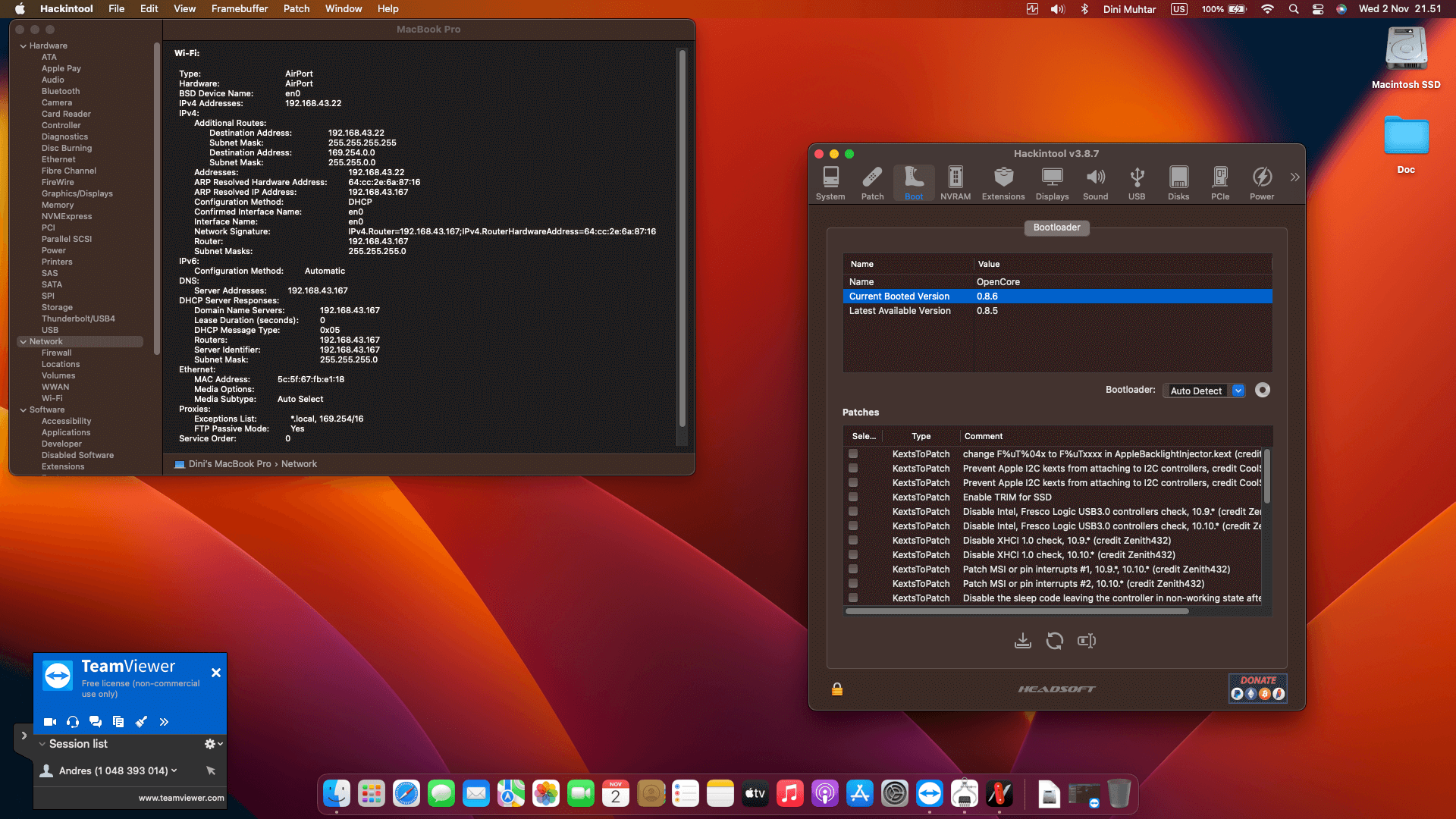
Task: Collapse the Hardware tree in the sidebar
Action: coord(24,45)
